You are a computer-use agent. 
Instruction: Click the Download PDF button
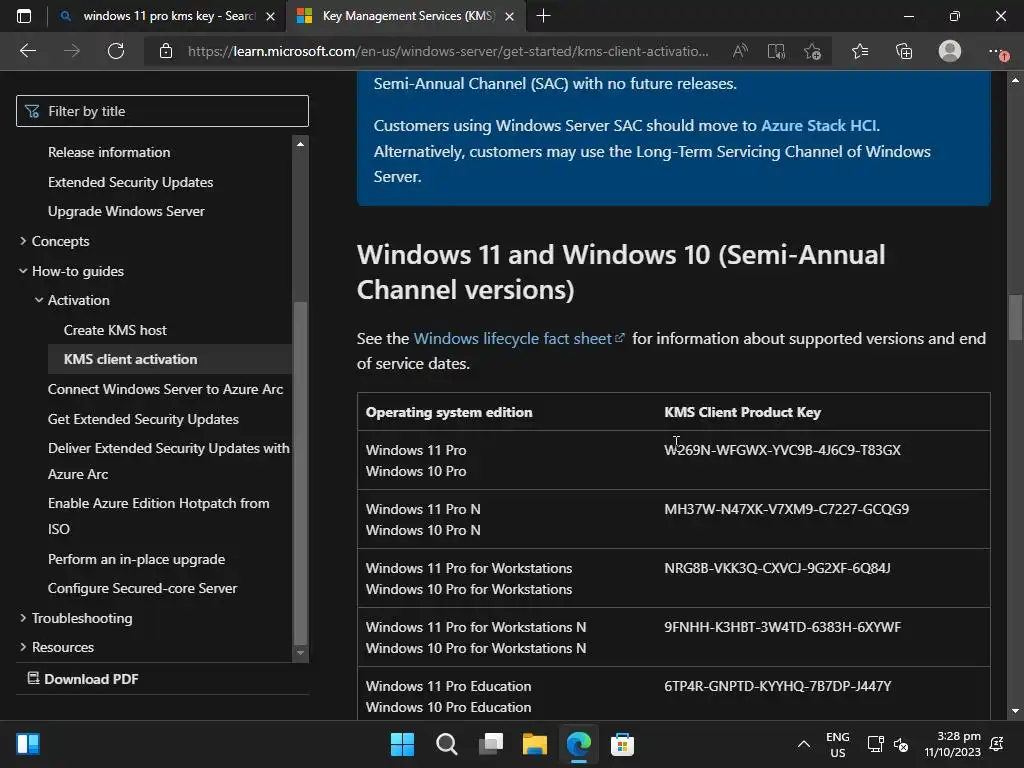pos(83,679)
